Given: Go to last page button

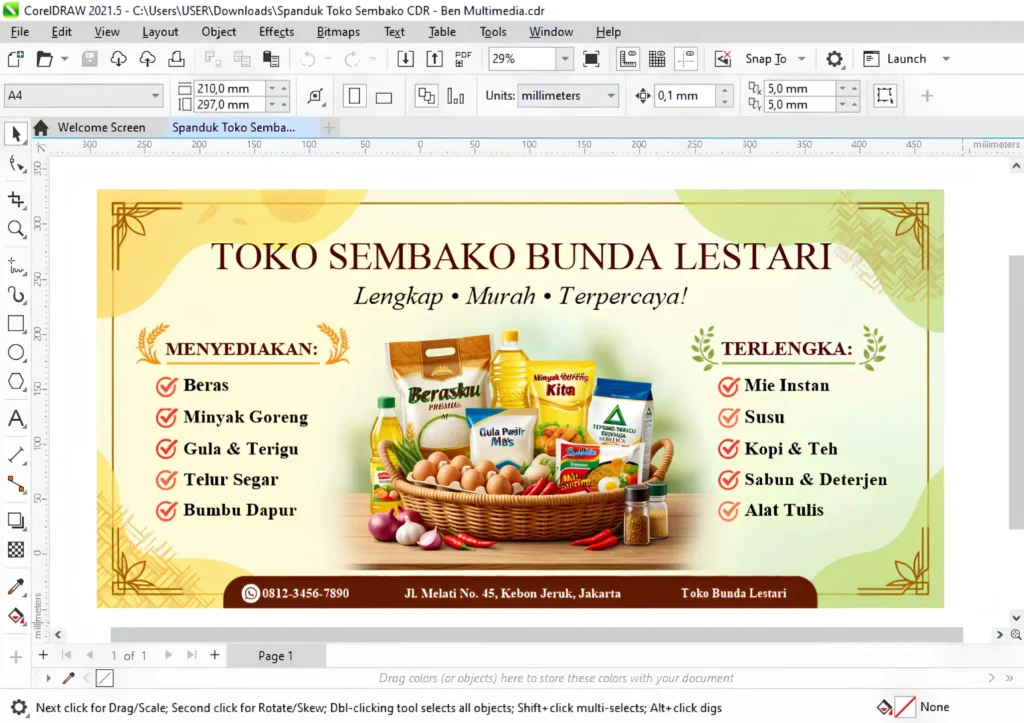Looking at the screenshot, I should [191, 654].
